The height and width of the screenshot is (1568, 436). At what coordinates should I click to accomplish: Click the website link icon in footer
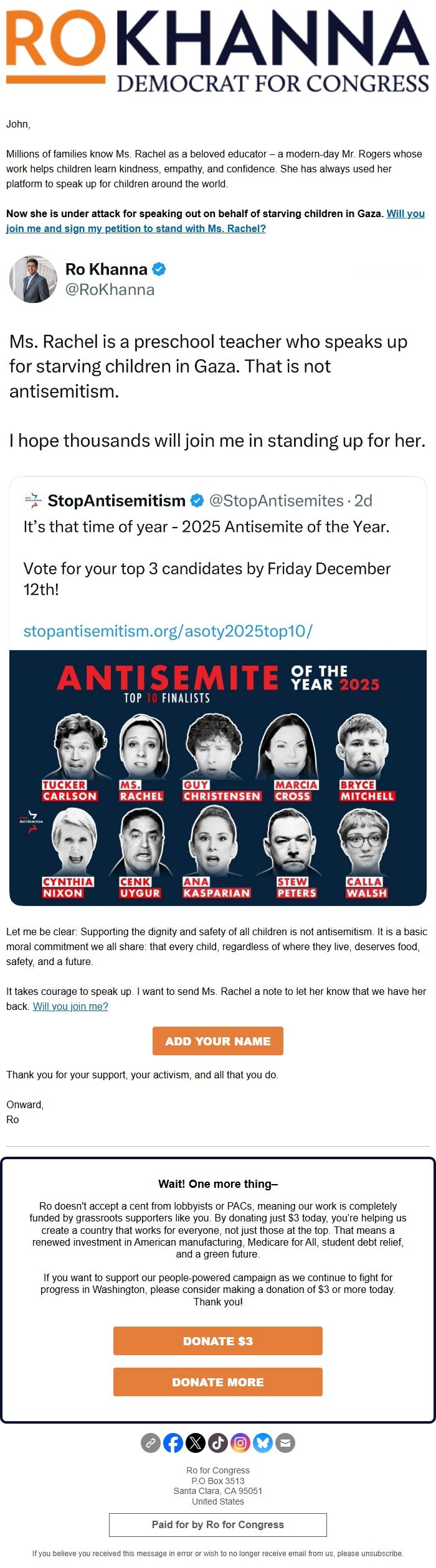coord(151,1442)
